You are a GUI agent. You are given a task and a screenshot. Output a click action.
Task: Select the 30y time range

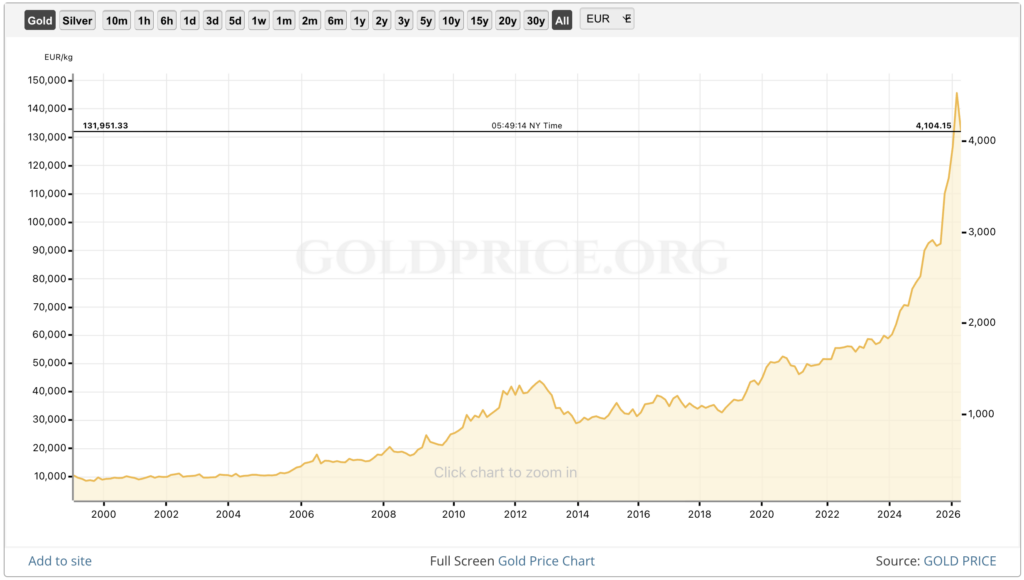click(535, 20)
